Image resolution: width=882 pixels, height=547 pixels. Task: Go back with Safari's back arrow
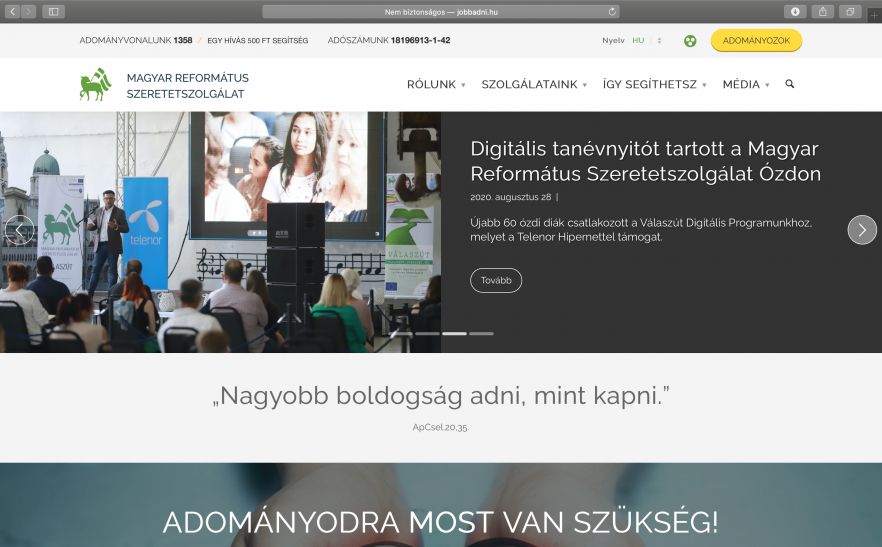point(12,11)
